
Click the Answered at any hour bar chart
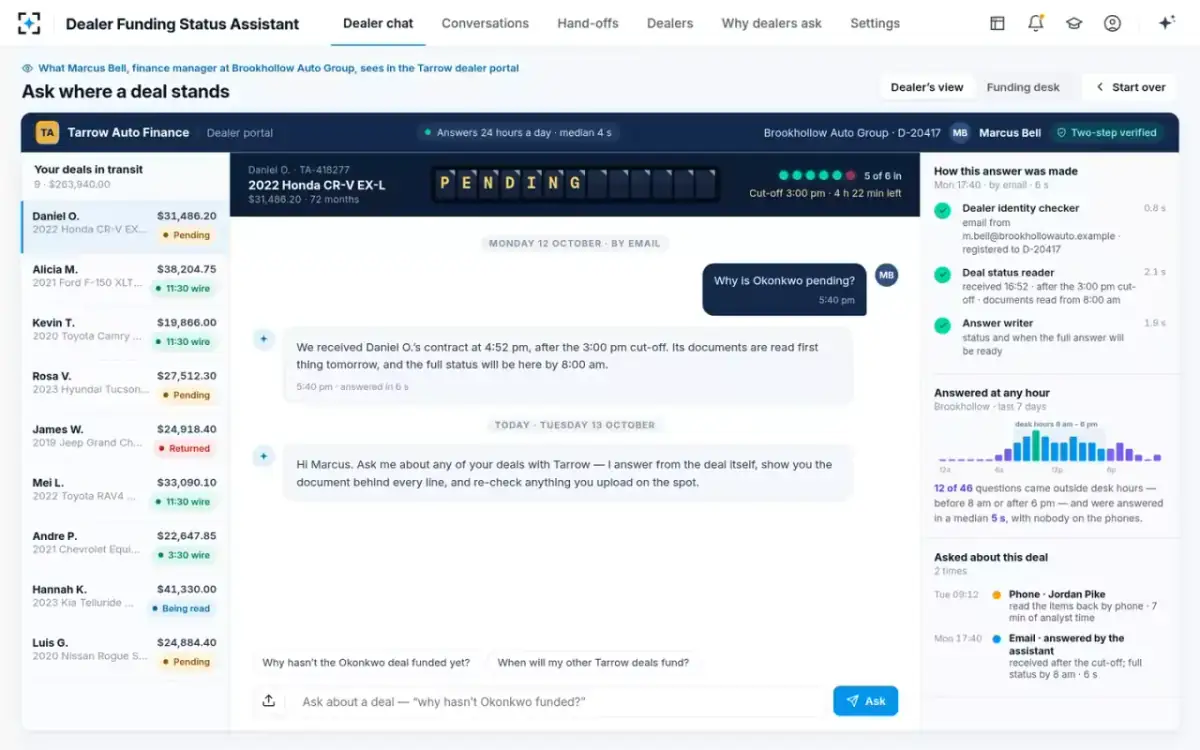point(1049,445)
